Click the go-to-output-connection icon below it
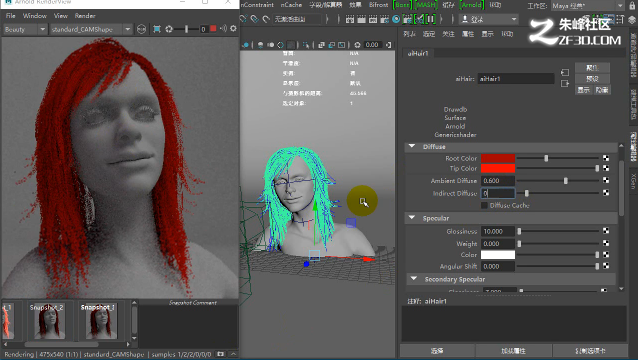 coord(565,84)
